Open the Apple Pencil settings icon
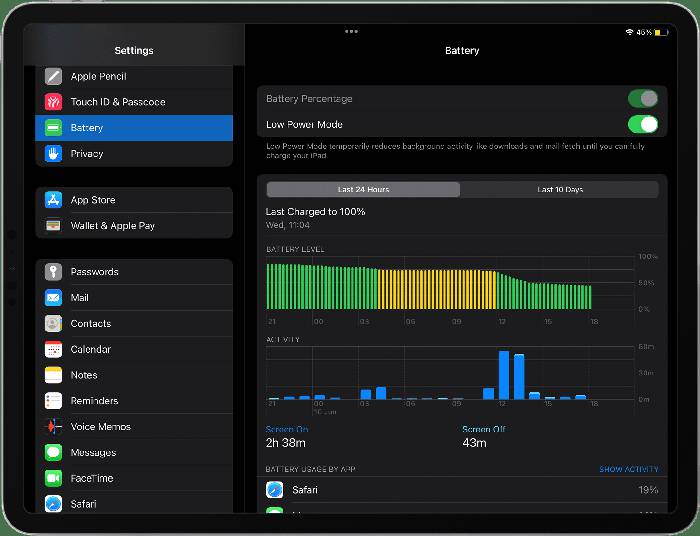The height and width of the screenshot is (536, 700). click(x=53, y=76)
